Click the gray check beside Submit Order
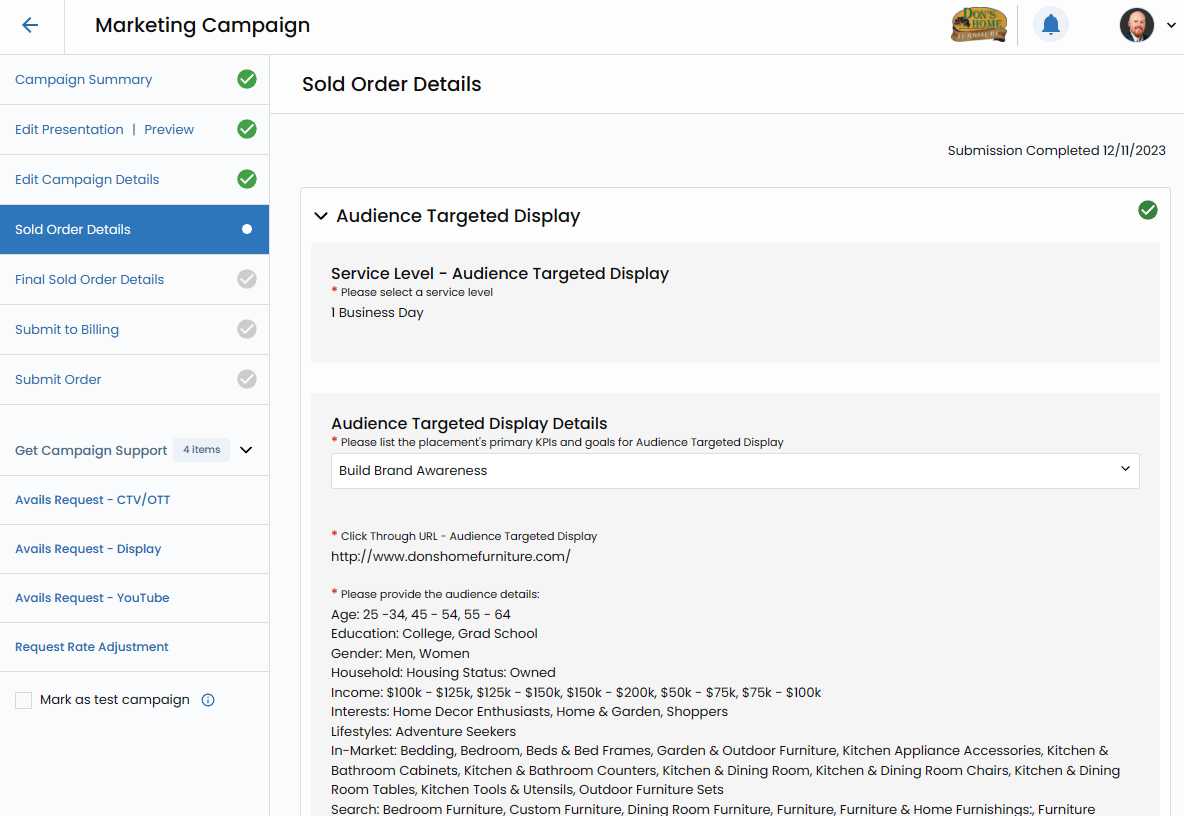 (x=247, y=379)
